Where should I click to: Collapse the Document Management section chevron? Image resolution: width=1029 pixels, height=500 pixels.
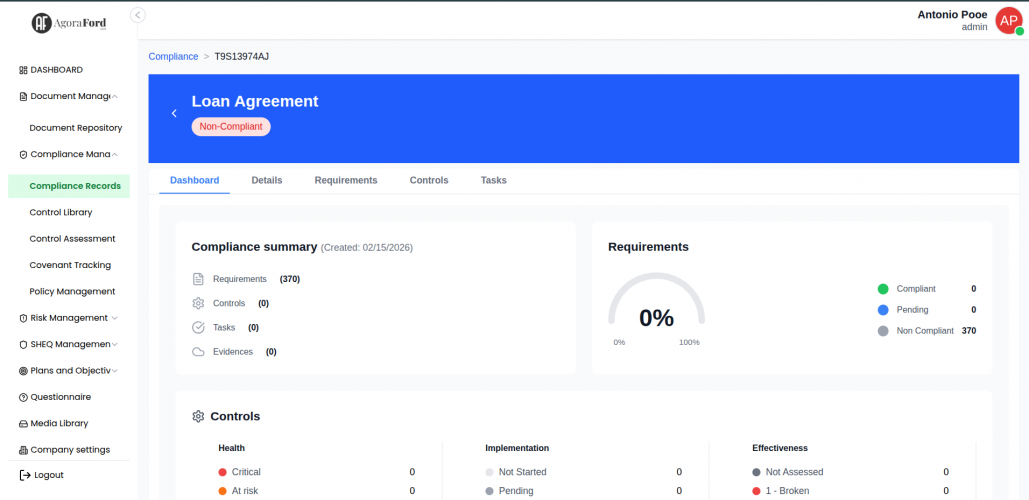(115, 96)
